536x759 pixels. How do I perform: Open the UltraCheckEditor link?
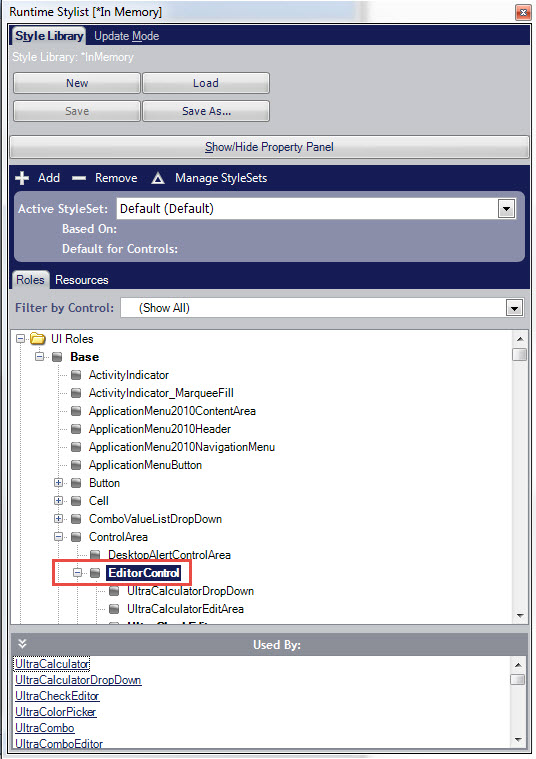pyautogui.click(x=57, y=696)
